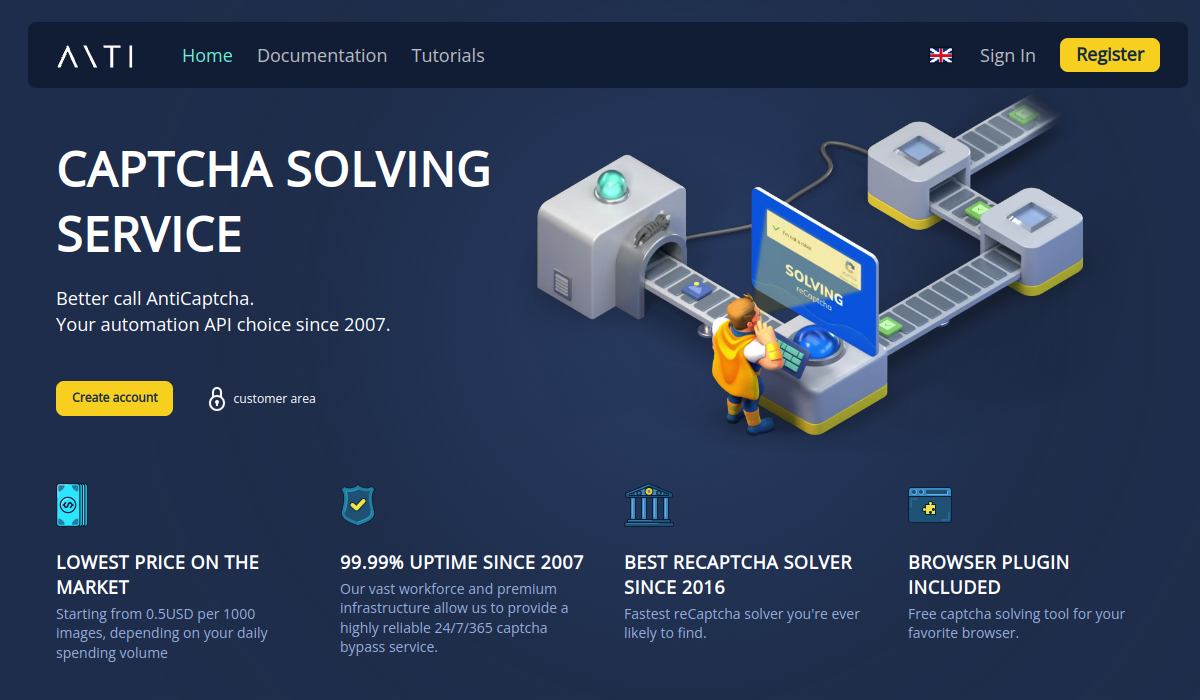Click the Sign In link

click(1008, 56)
